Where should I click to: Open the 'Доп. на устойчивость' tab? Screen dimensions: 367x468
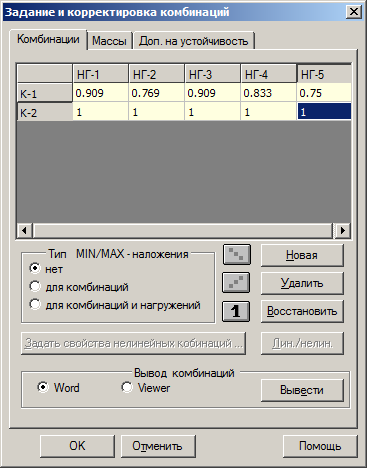(x=194, y=41)
